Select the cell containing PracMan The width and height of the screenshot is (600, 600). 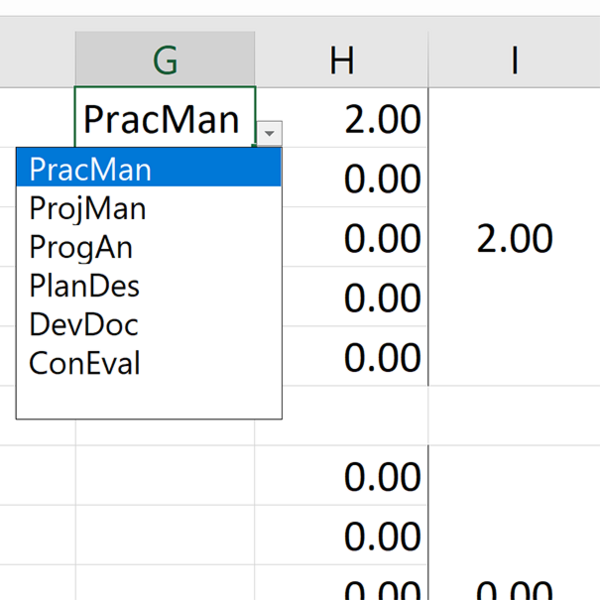pyautogui.click(x=160, y=120)
